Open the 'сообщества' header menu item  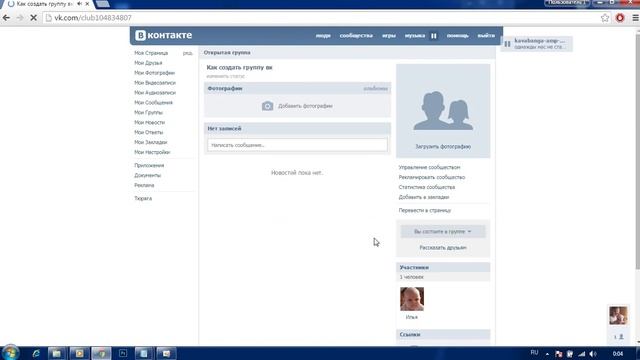click(x=356, y=36)
